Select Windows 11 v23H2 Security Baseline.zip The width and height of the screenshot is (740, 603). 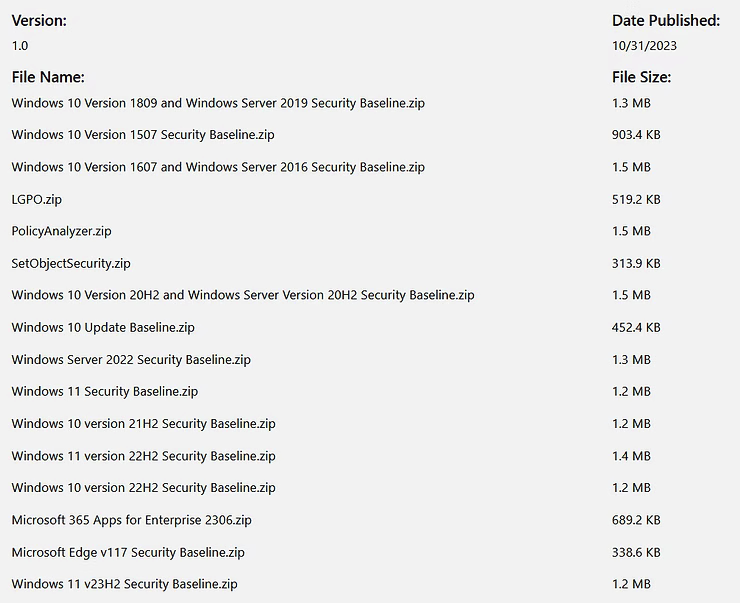[125, 584]
